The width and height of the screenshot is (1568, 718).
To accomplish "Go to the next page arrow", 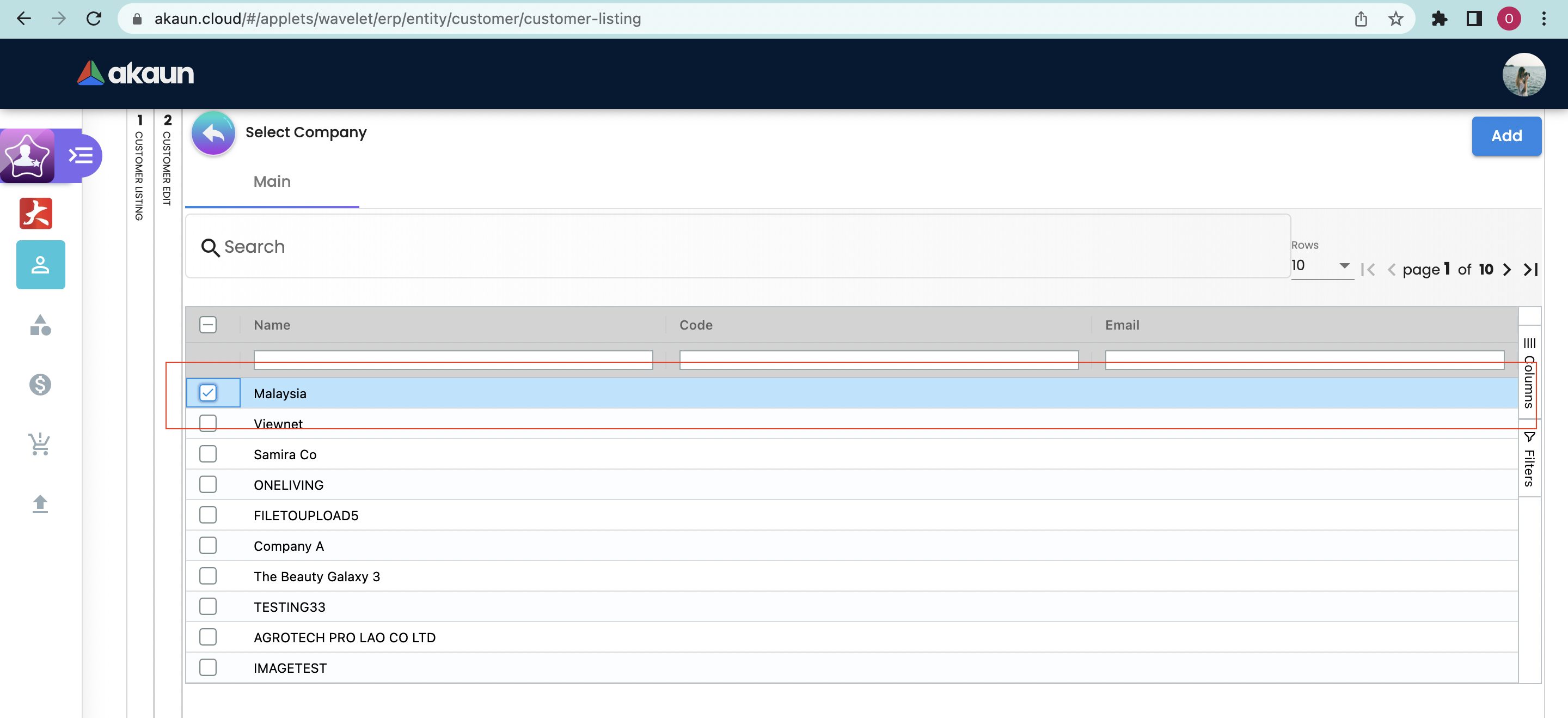I will point(1507,270).
